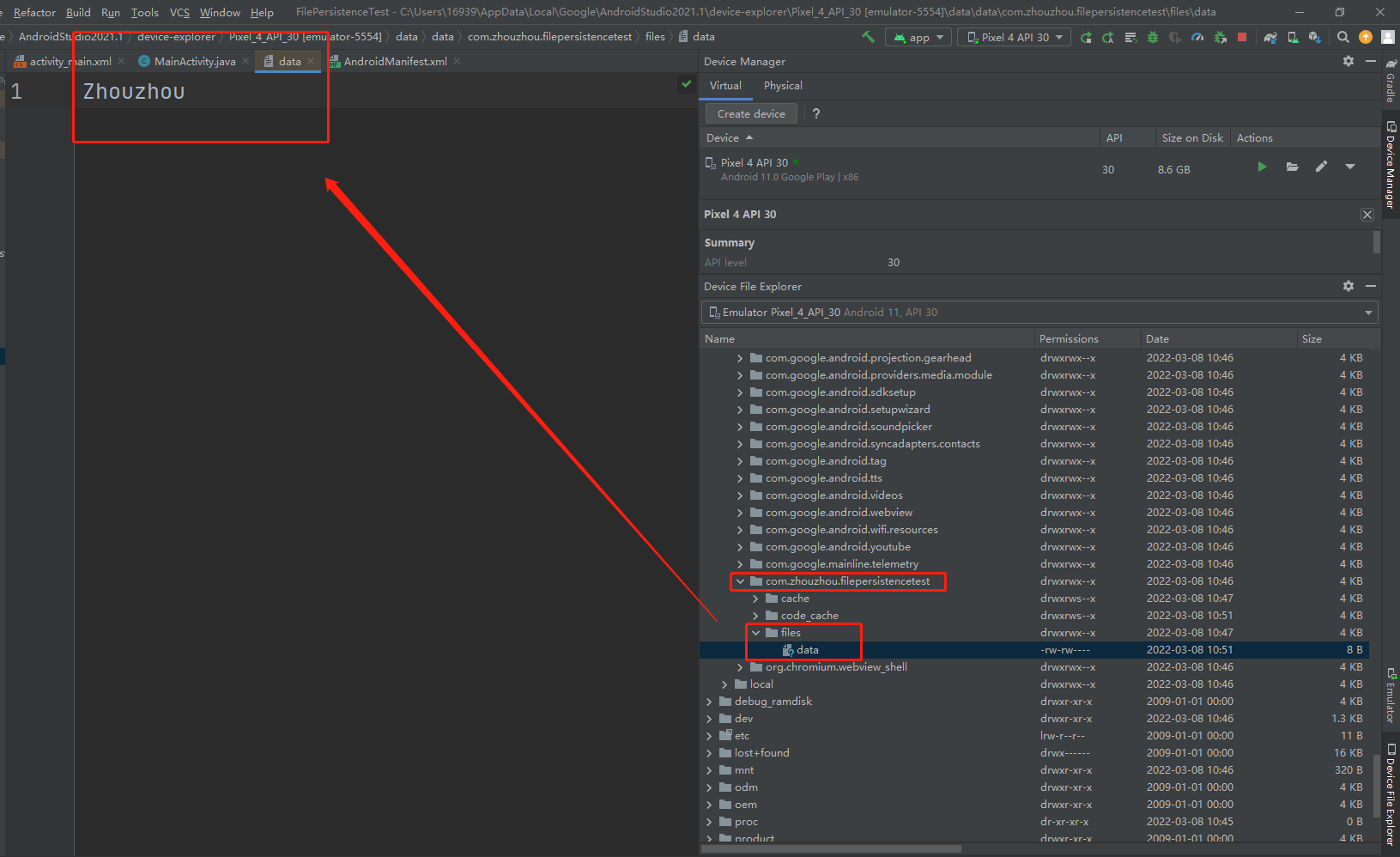Select the Physical devices tab
This screenshot has width=1400, height=857.
coord(783,86)
